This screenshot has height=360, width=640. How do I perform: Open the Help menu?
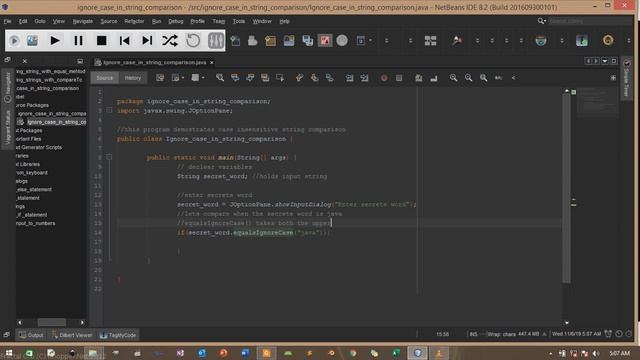pos(284,21)
